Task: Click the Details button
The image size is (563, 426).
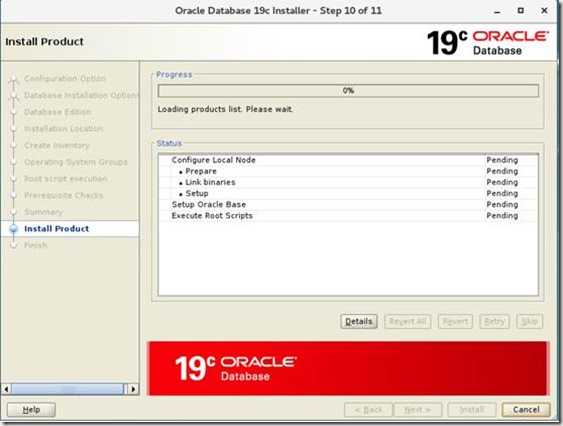Action: 359,321
